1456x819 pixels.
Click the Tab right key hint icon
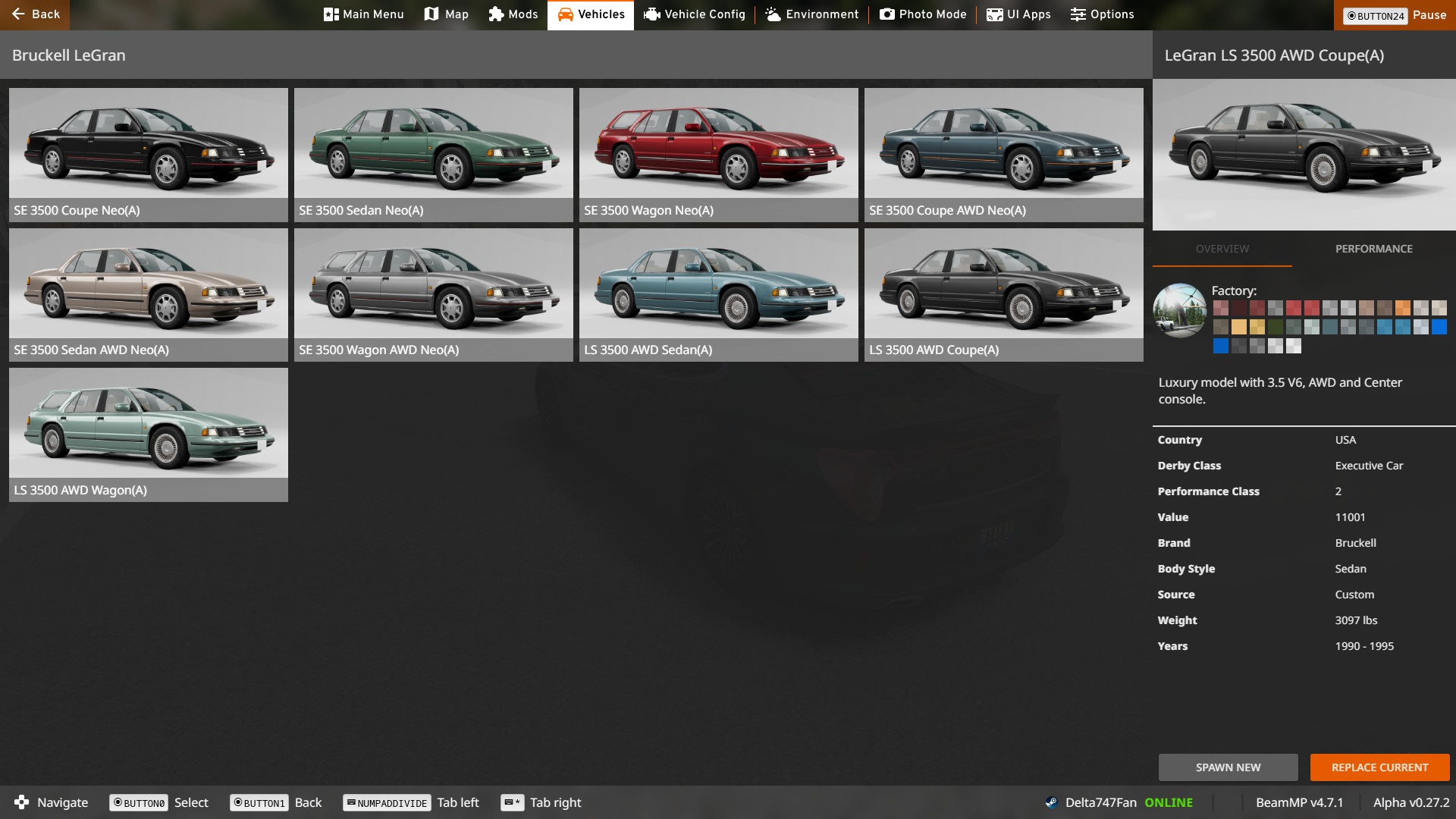pyautogui.click(x=512, y=802)
